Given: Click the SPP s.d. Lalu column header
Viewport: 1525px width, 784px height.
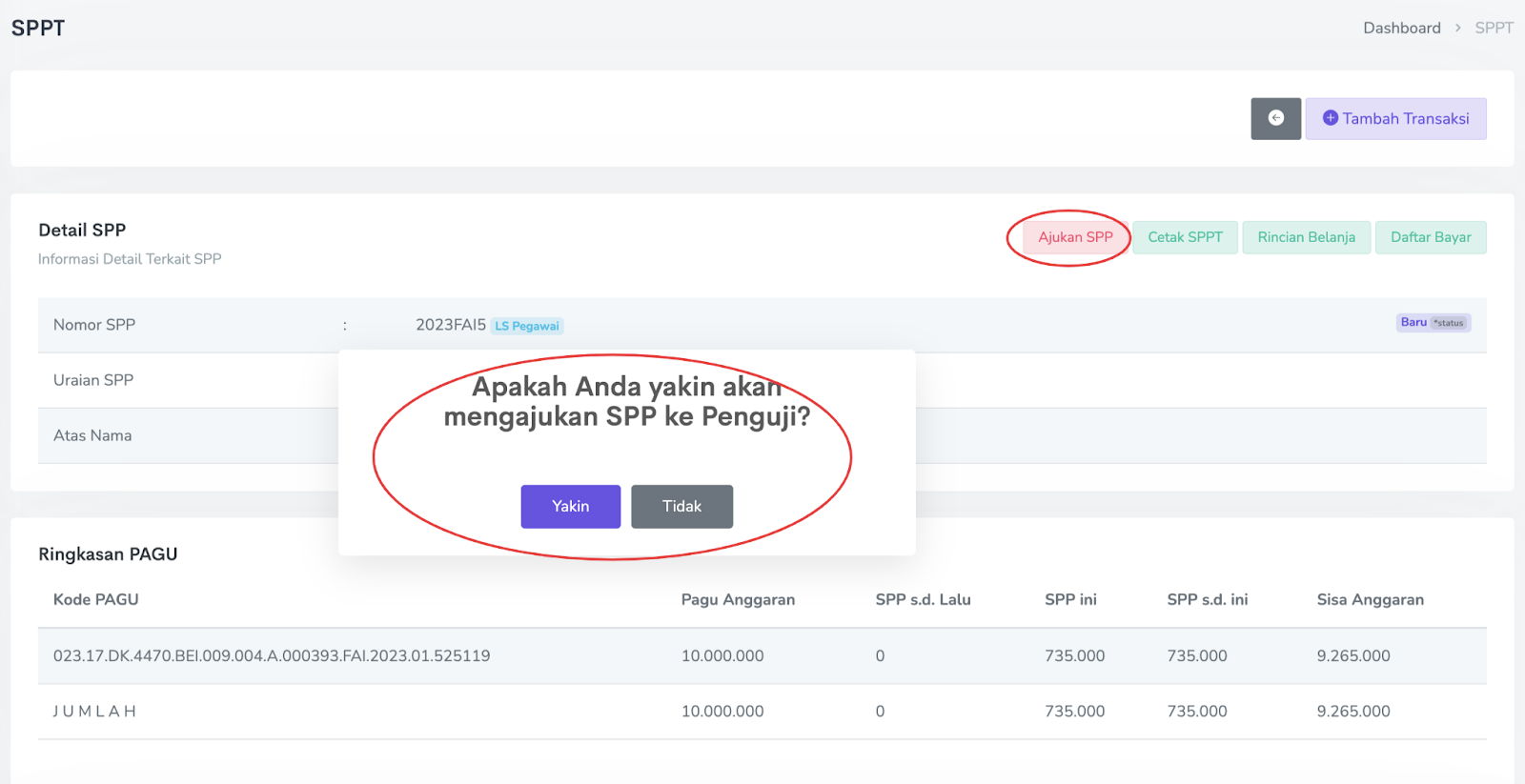Looking at the screenshot, I should coord(923,599).
